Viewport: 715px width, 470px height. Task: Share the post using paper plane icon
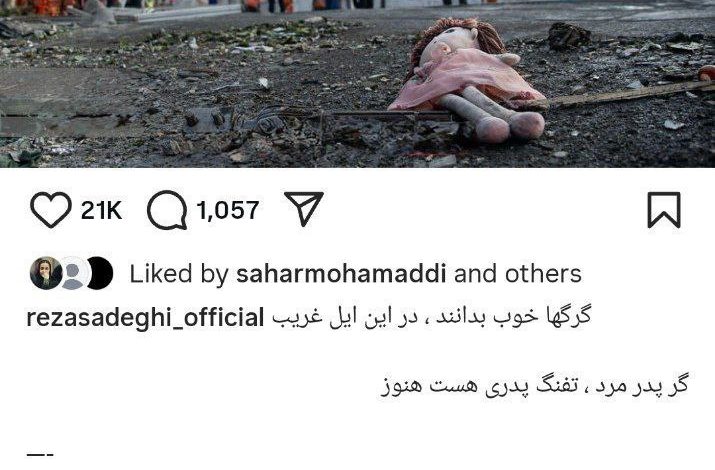tap(304, 209)
